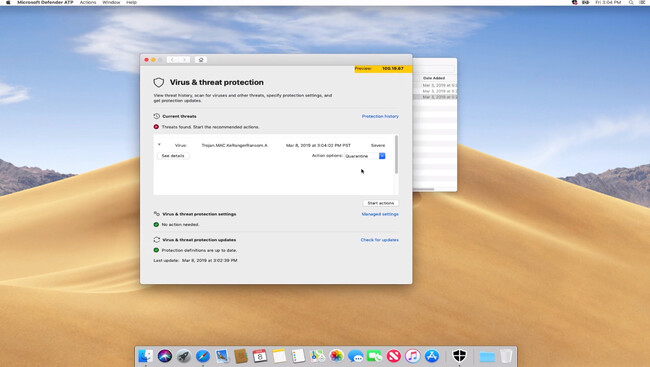Click the green No action needed icon
This screenshot has height=367, width=650.
pos(156,224)
